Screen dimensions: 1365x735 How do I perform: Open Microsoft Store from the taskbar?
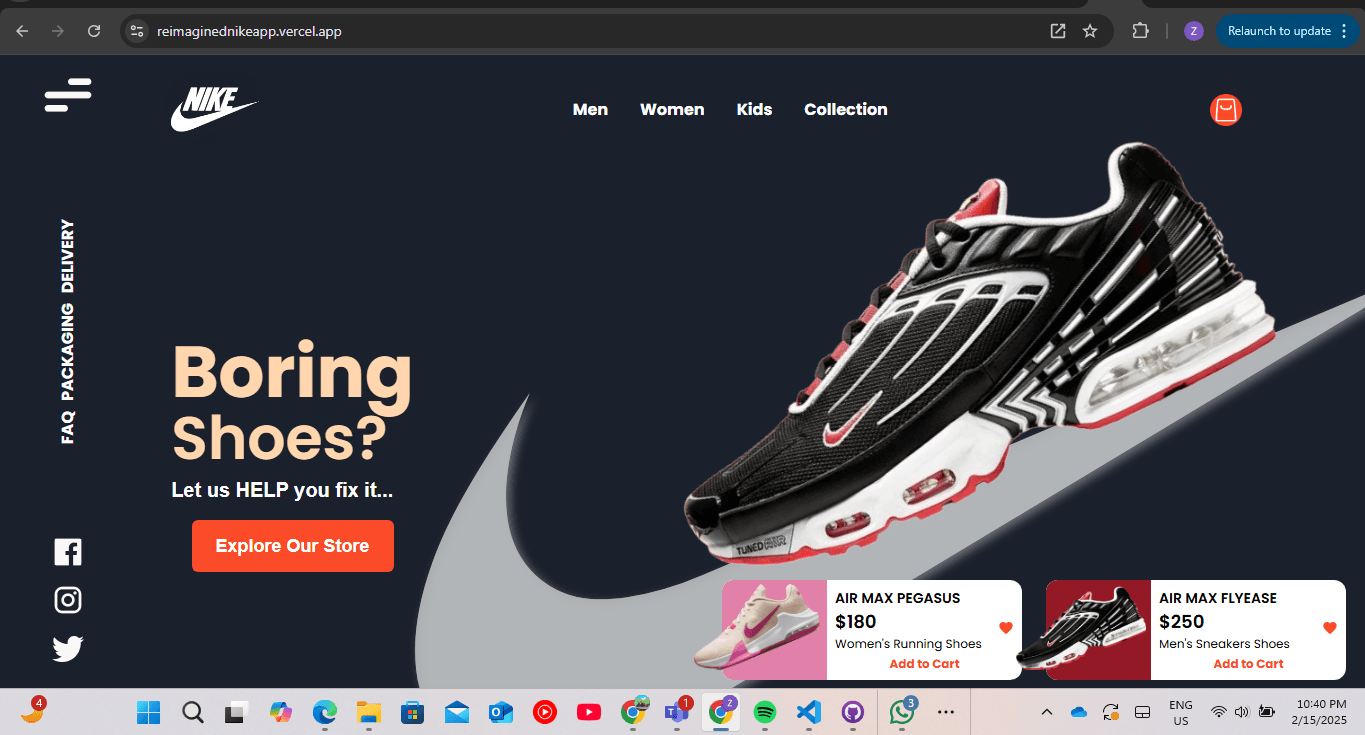tap(412, 712)
